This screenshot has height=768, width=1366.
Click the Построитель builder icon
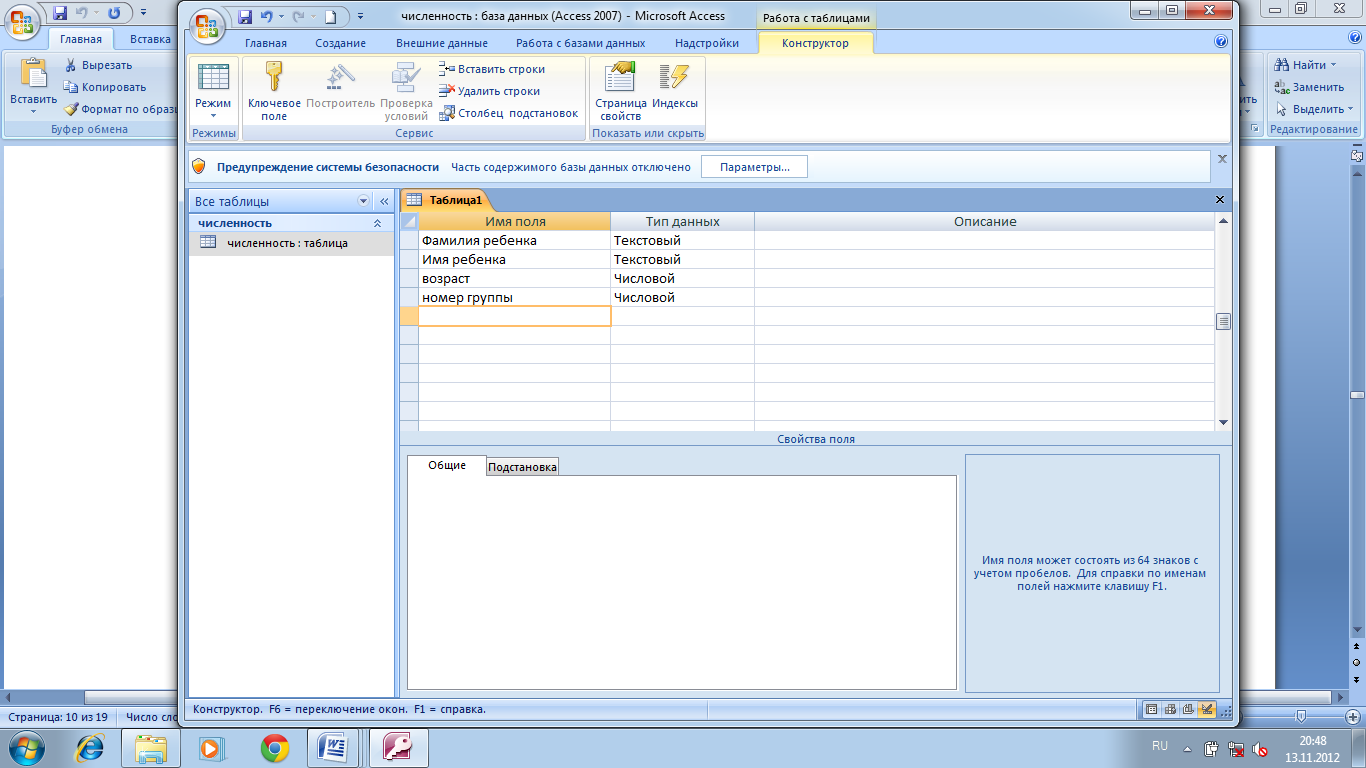341,86
